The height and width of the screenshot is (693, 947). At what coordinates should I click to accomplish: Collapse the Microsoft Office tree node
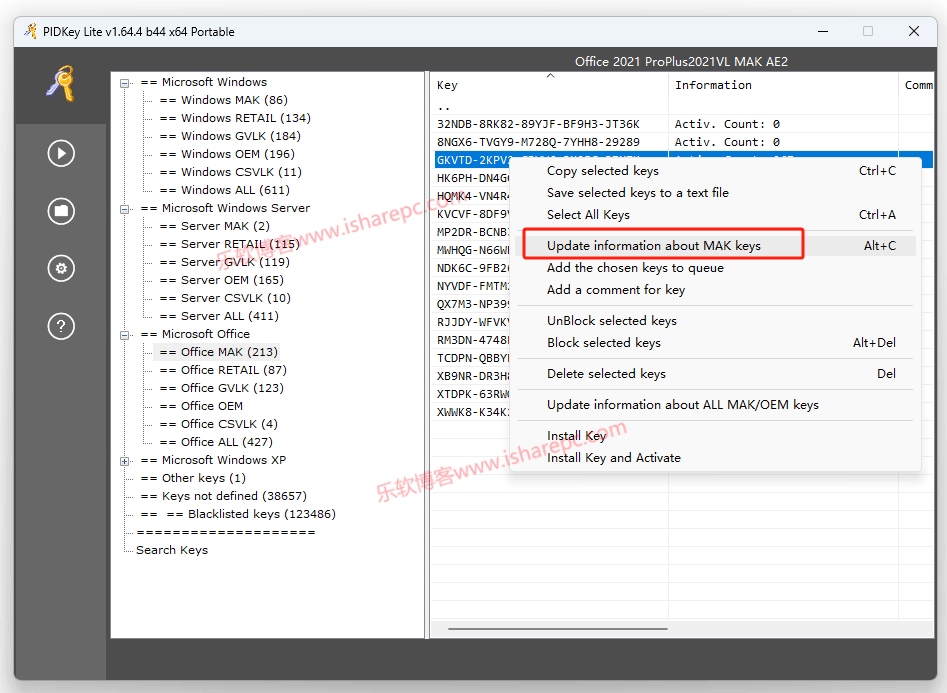click(124, 335)
